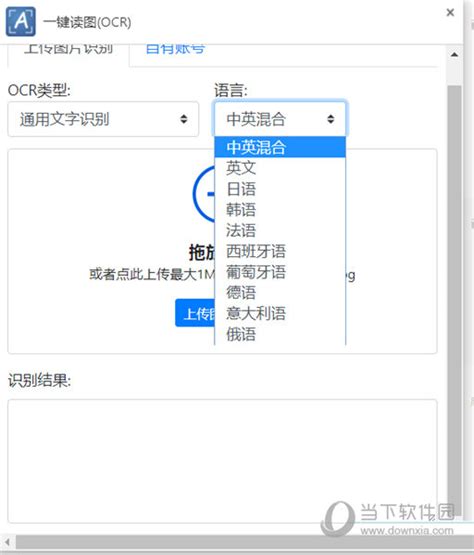Close the 一键读图 OCR panel

pos(450,13)
